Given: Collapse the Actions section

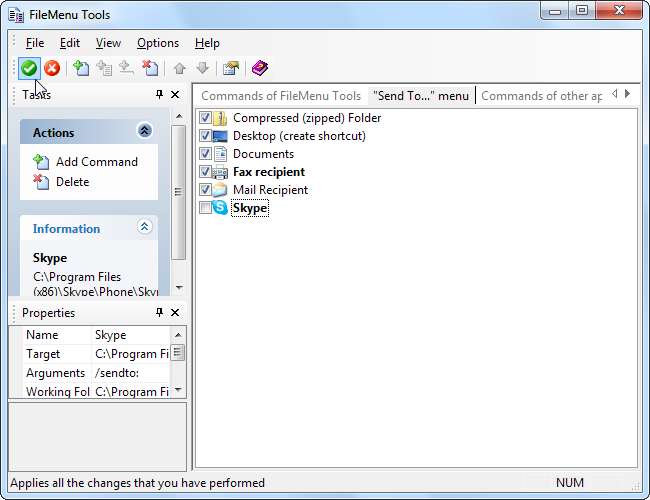Looking at the screenshot, I should (x=144, y=131).
